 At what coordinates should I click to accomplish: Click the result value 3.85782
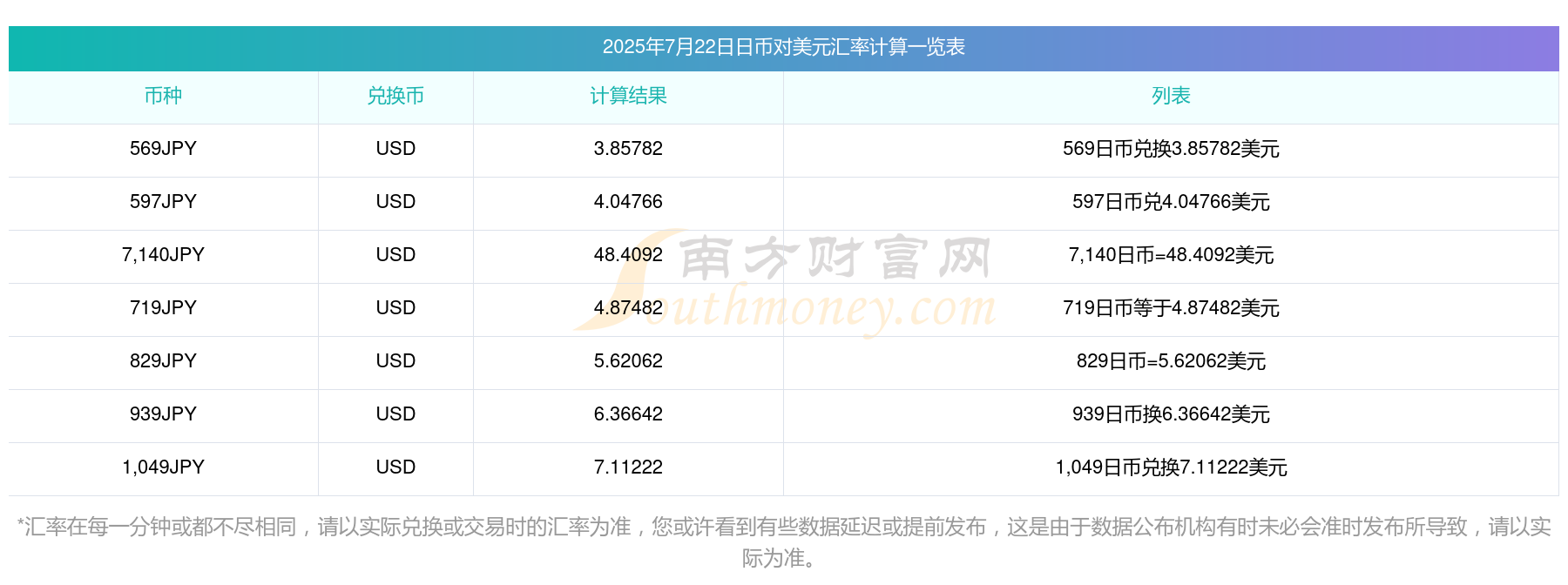[x=628, y=149]
